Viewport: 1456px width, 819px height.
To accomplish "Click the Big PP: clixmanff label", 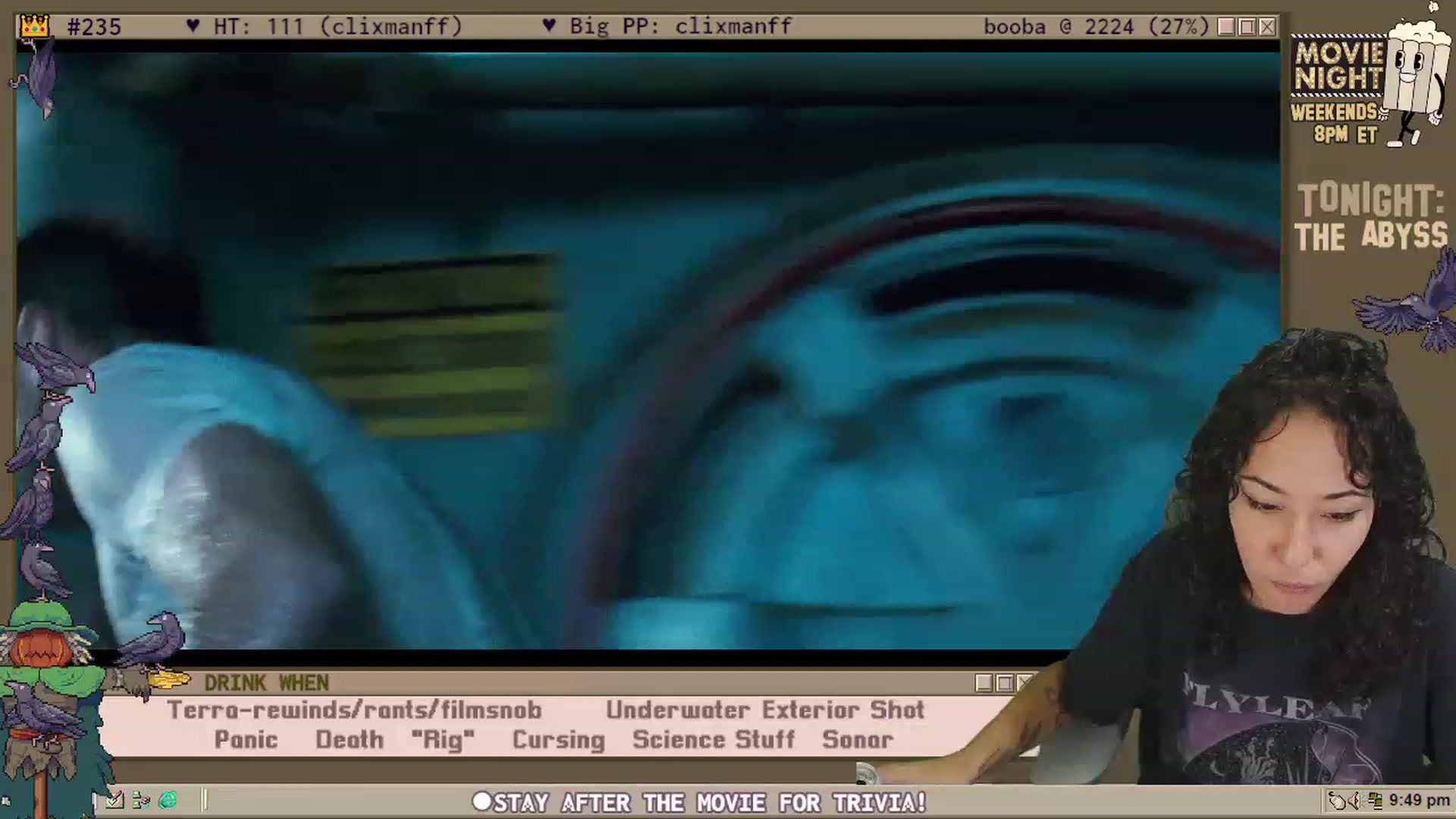I will point(680,27).
